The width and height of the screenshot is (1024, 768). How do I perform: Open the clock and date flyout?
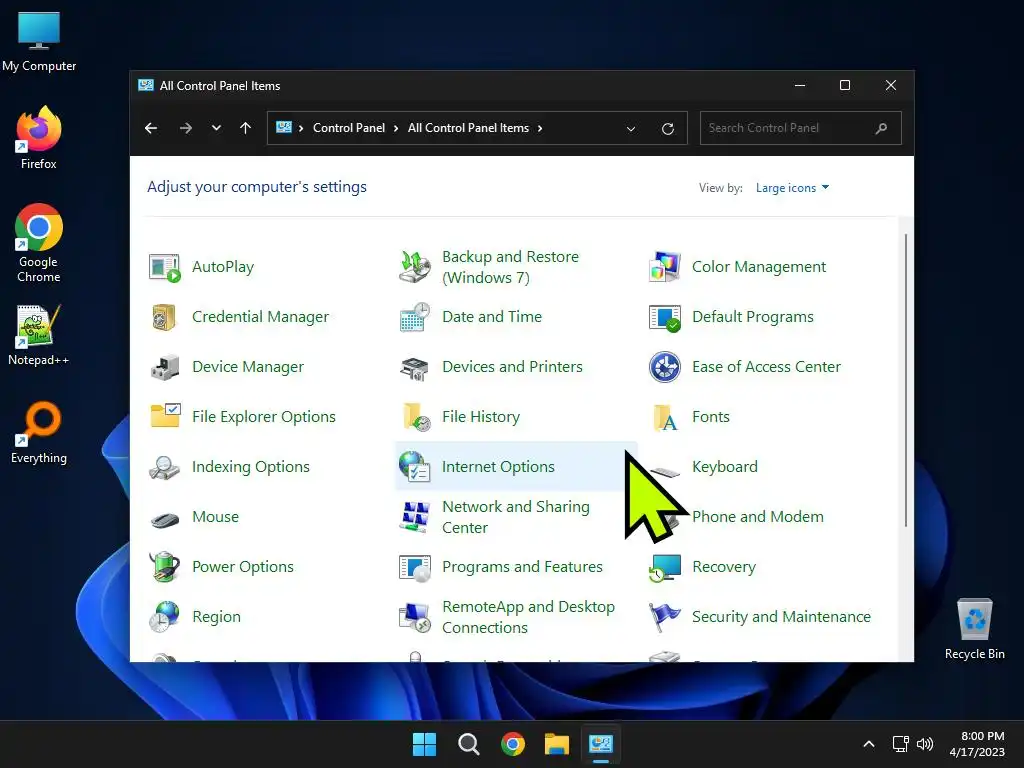[x=978, y=744]
